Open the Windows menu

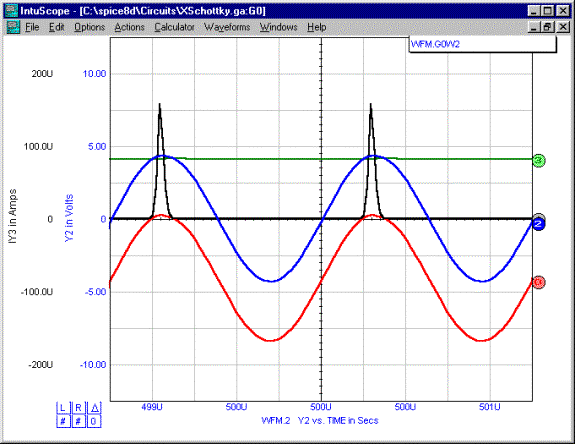pyautogui.click(x=279, y=27)
